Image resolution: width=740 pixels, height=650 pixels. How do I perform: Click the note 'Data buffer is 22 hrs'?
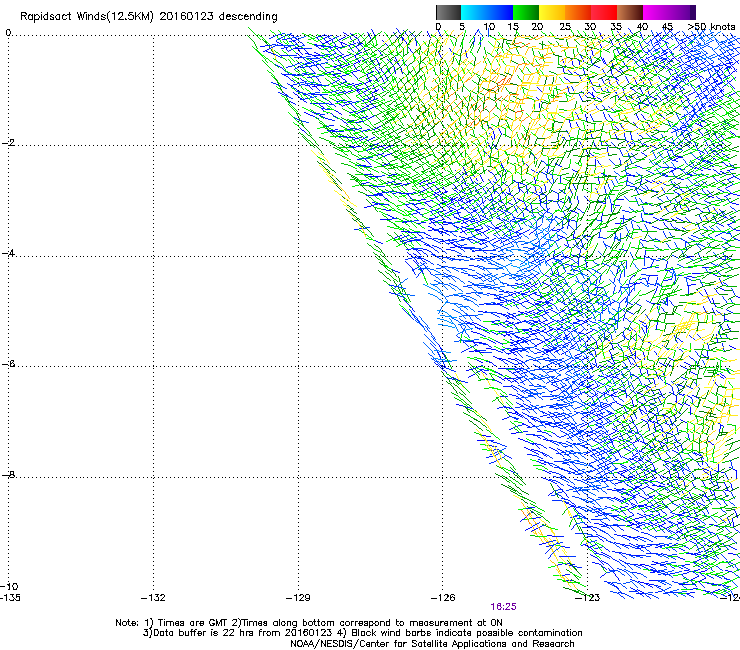[x=202, y=633]
